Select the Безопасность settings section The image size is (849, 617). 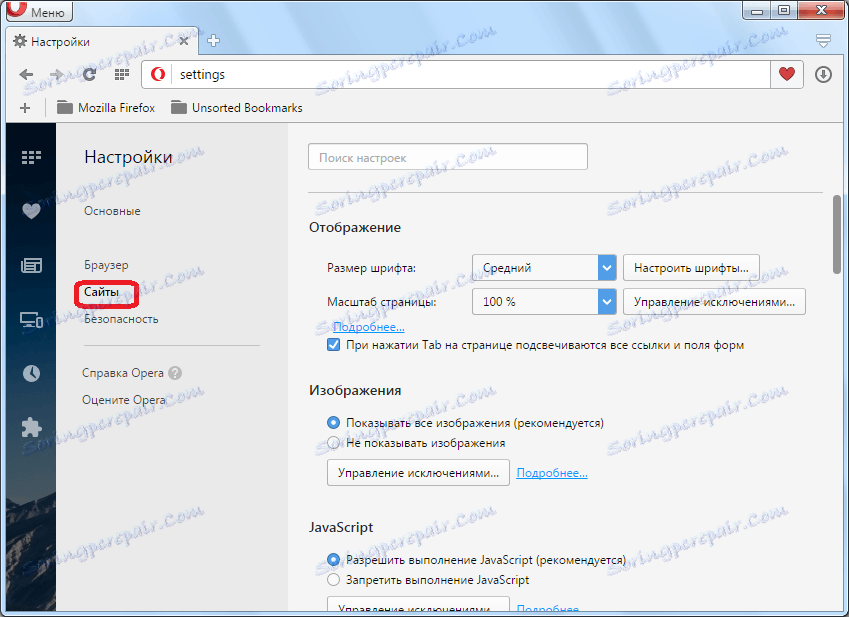121,319
